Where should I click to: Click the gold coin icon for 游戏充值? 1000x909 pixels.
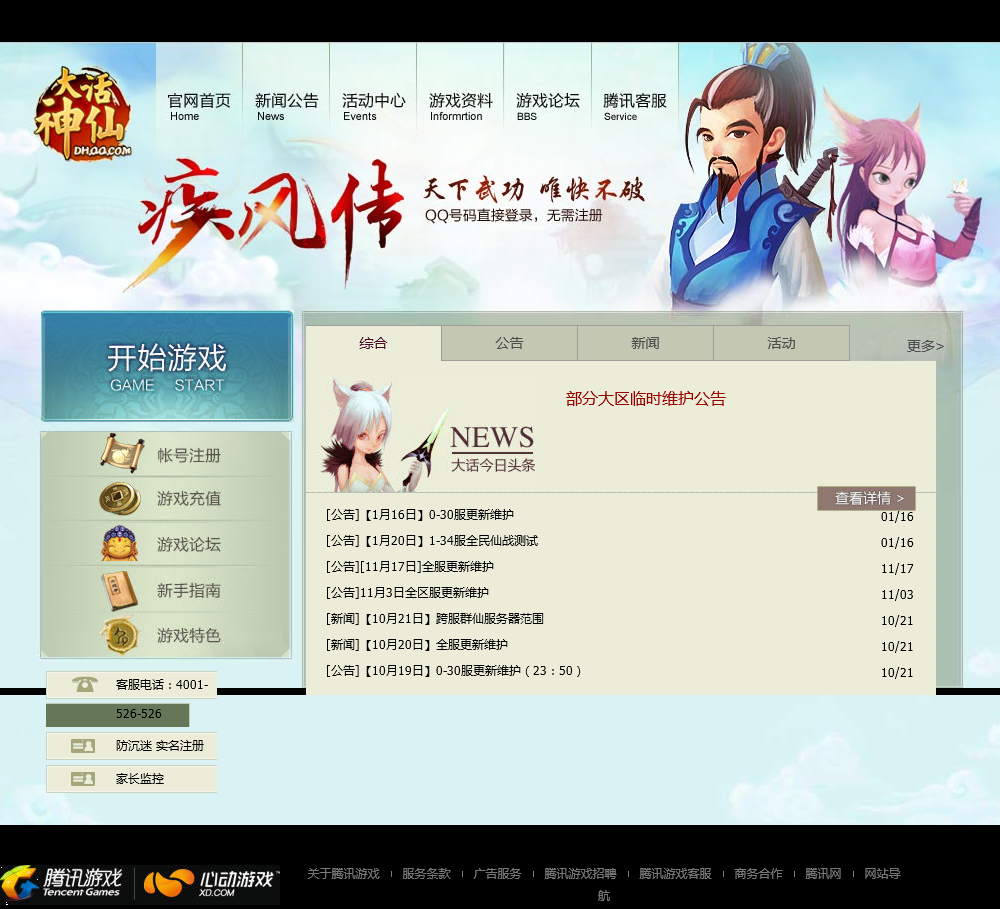click(120, 498)
